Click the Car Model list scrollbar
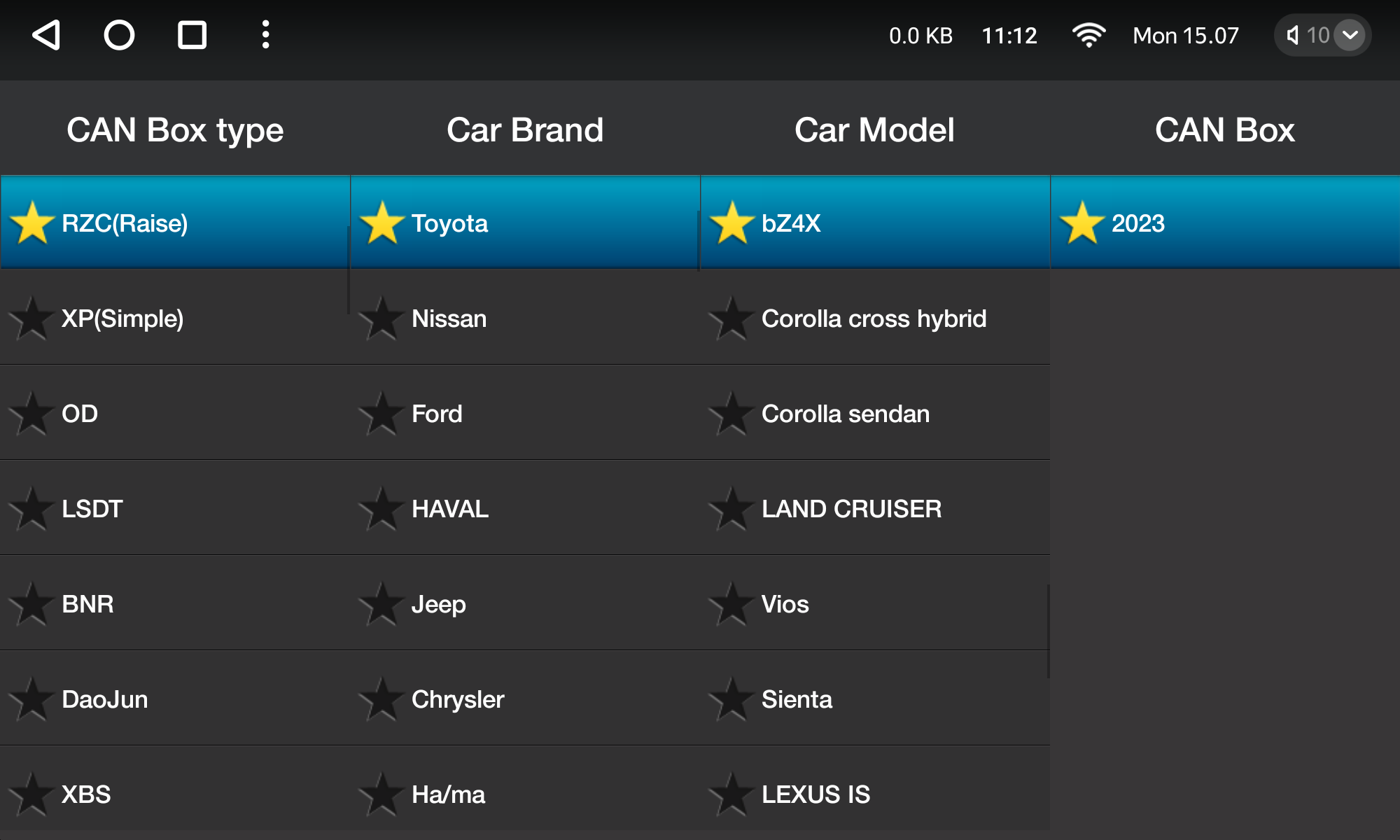The image size is (1400, 840). tap(1048, 631)
